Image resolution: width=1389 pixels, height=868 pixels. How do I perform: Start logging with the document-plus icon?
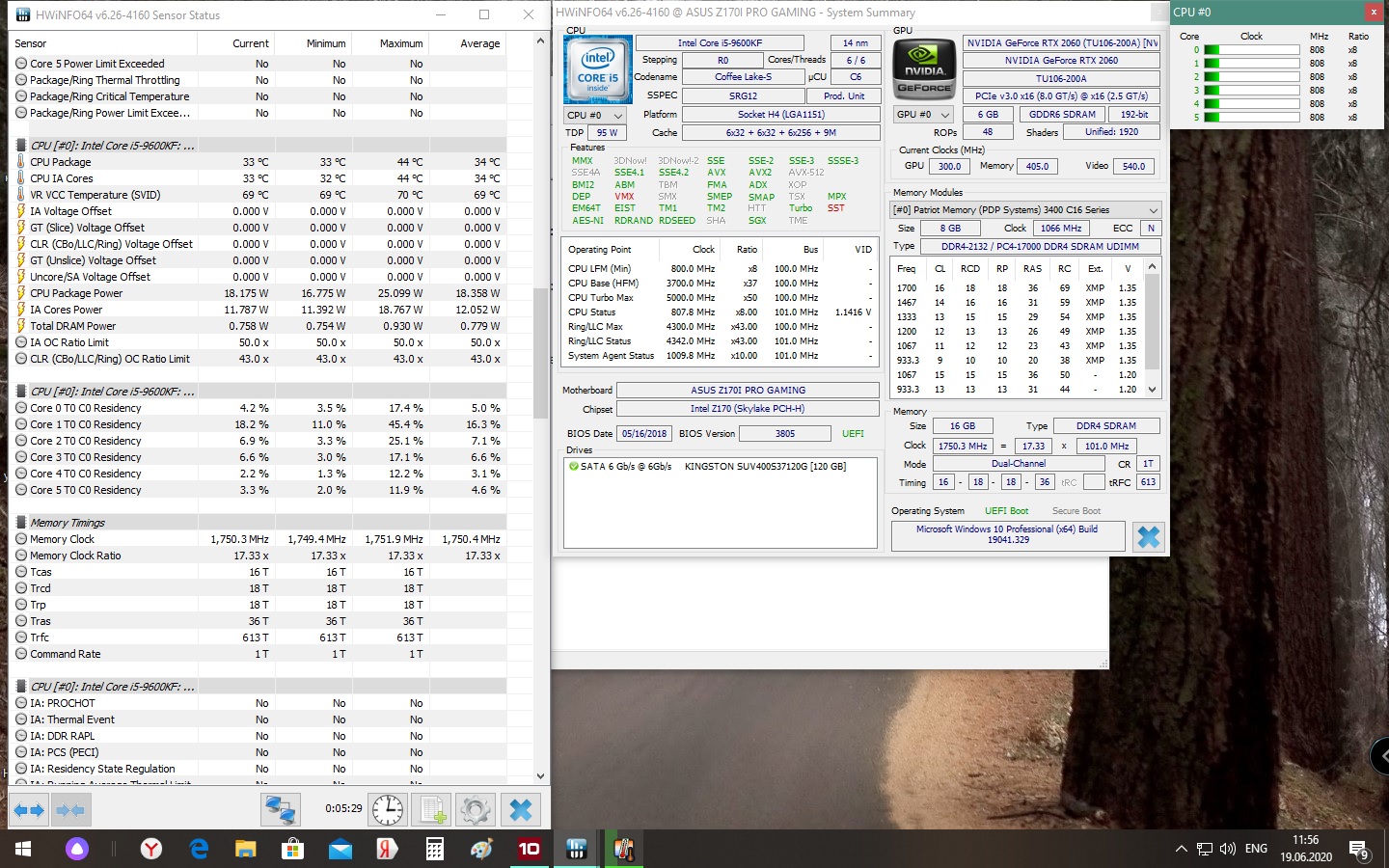(x=431, y=810)
